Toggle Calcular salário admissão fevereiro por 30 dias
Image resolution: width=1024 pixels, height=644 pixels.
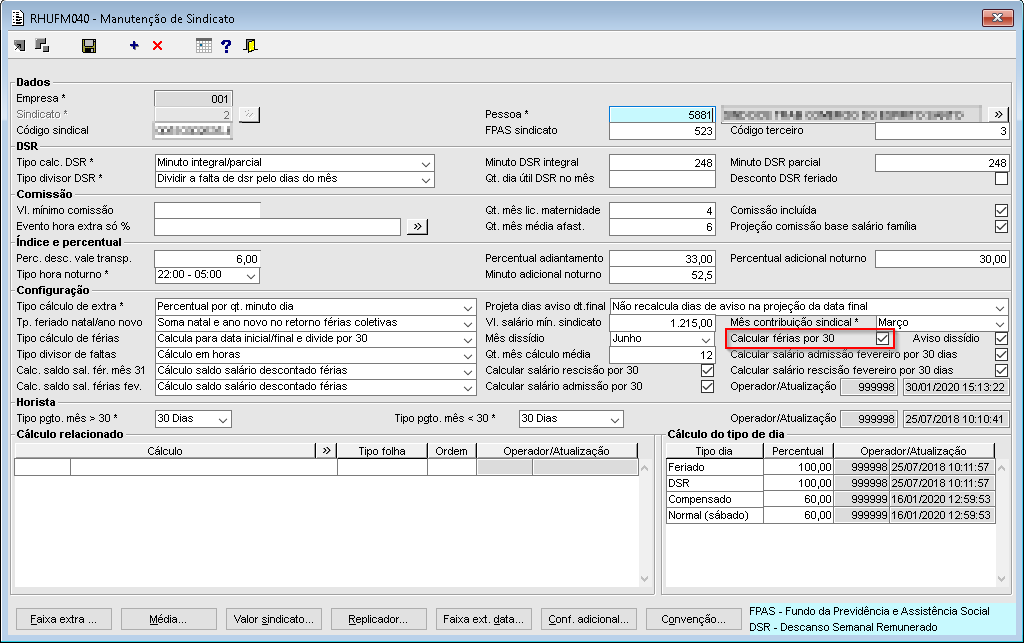(1001, 355)
